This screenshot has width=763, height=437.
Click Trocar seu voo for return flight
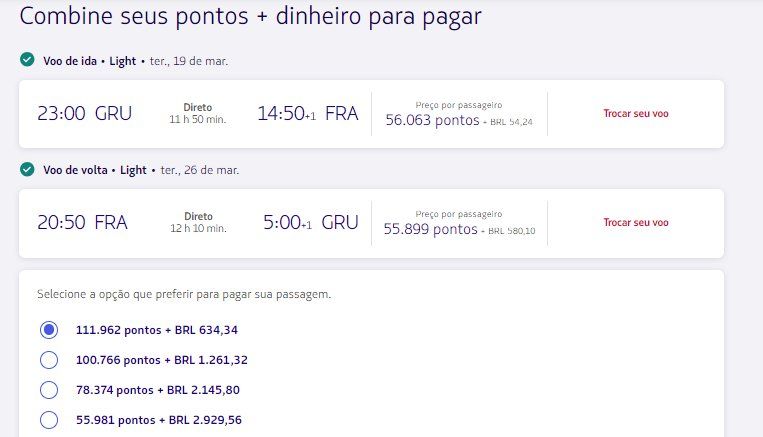click(636, 222)
